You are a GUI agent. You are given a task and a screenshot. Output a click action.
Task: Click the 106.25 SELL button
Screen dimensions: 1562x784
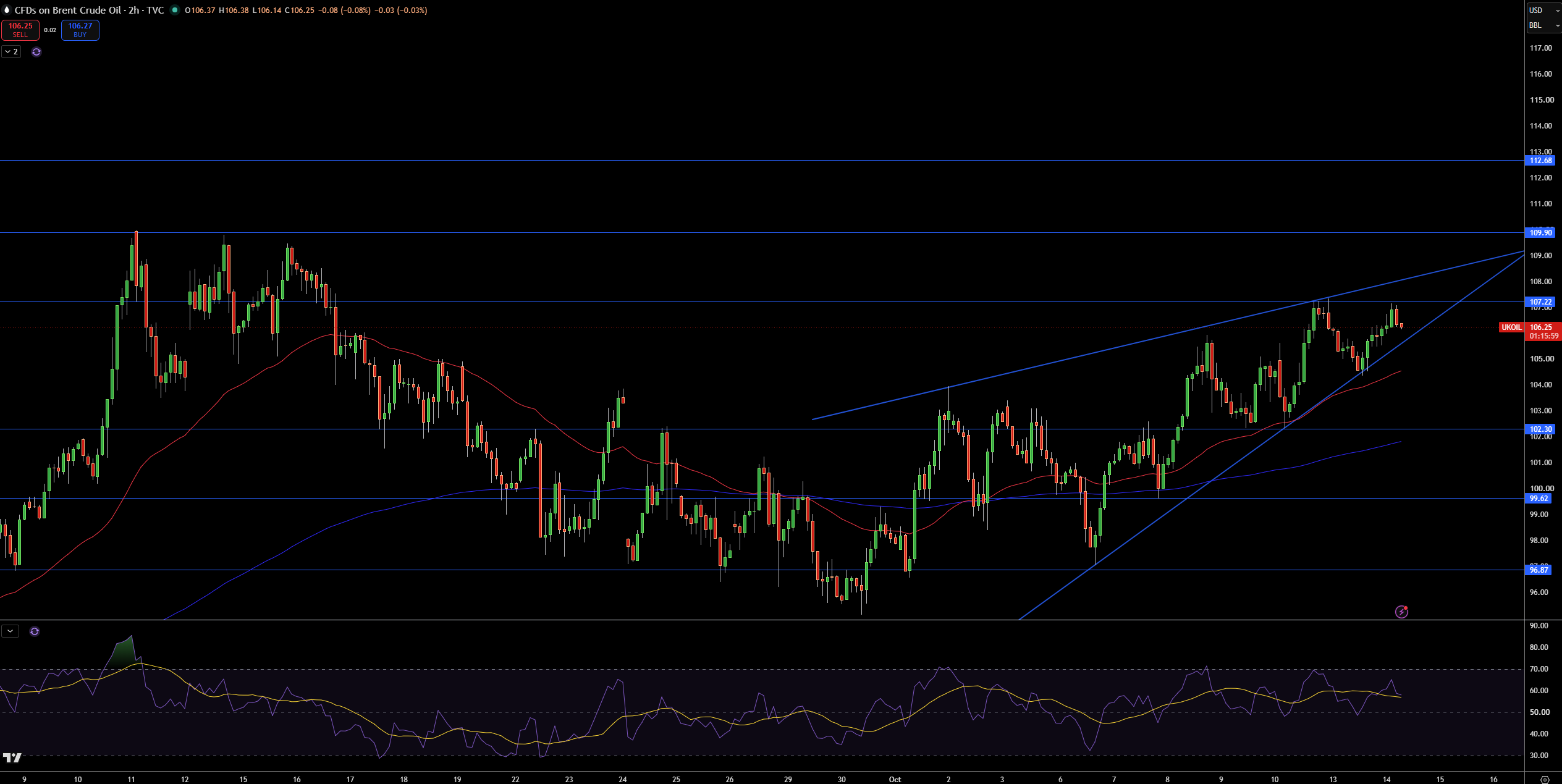pyautogui.click(x=20, y=30)
